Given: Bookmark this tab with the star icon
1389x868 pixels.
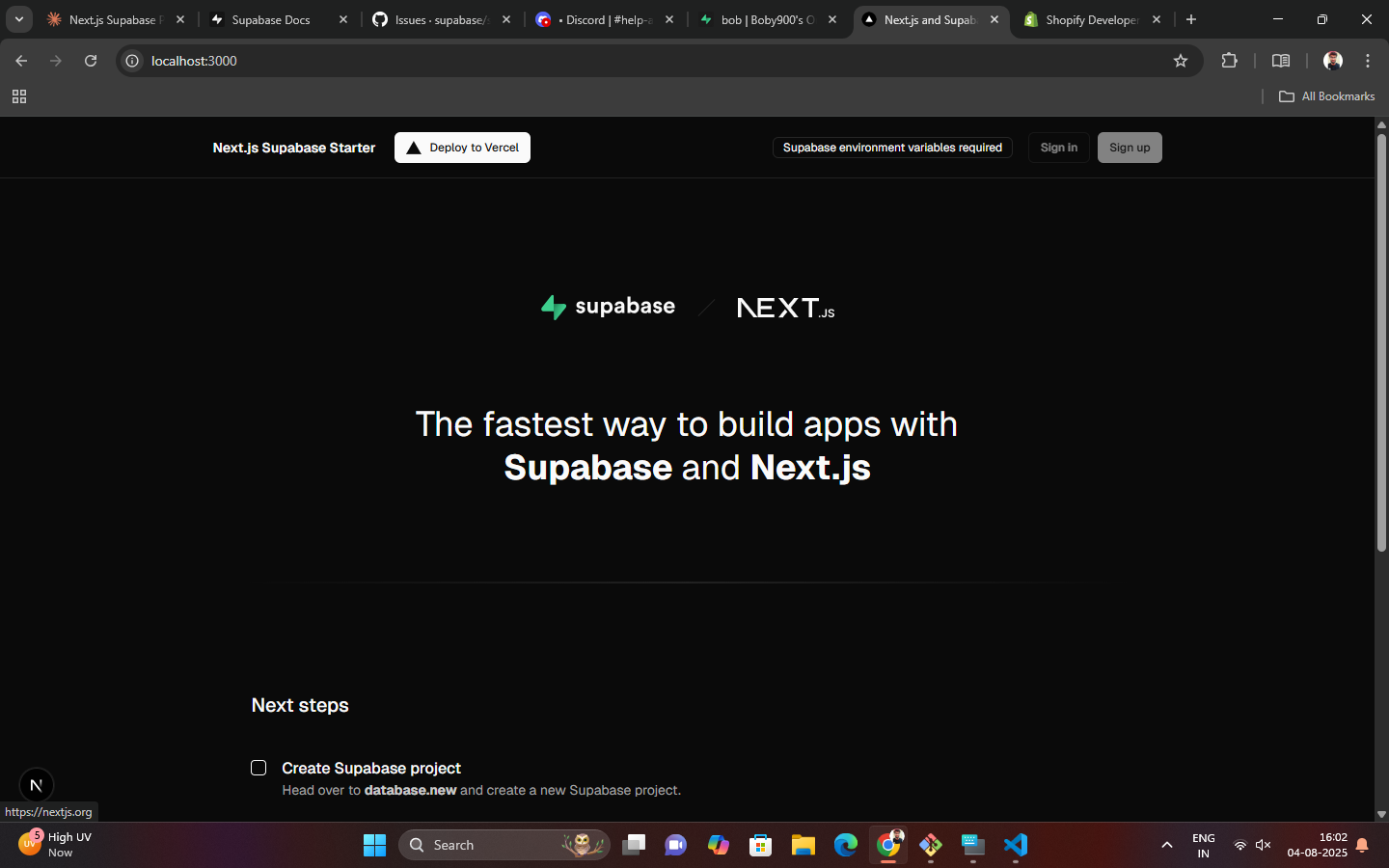Looking at the screenshot, I should click(1181, 61).
